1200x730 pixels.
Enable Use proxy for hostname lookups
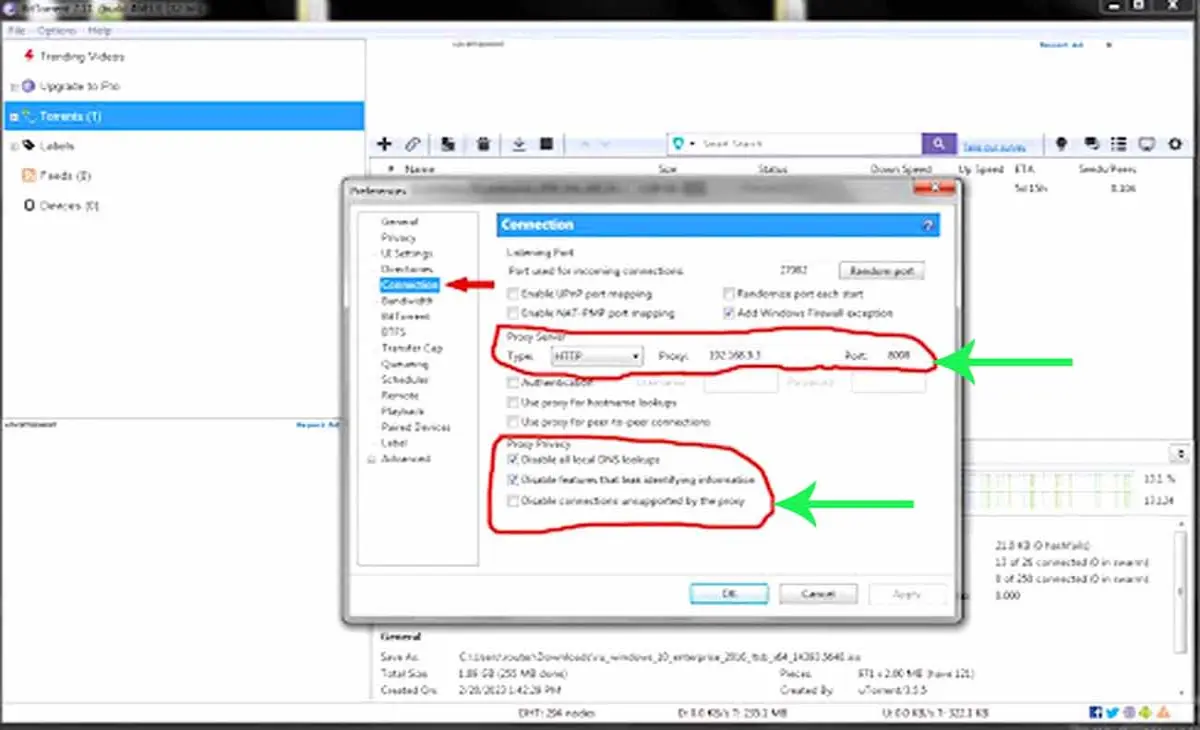point(513,402)
